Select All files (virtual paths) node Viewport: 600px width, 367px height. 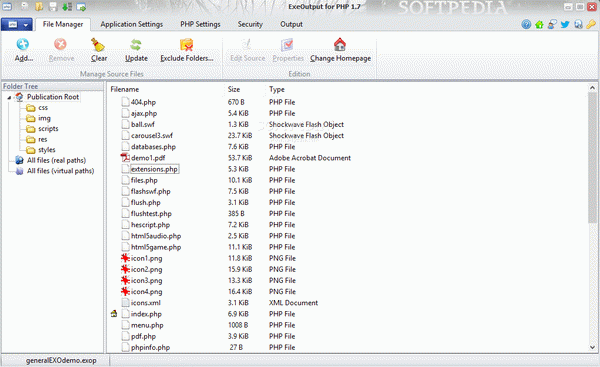[60, 171]
